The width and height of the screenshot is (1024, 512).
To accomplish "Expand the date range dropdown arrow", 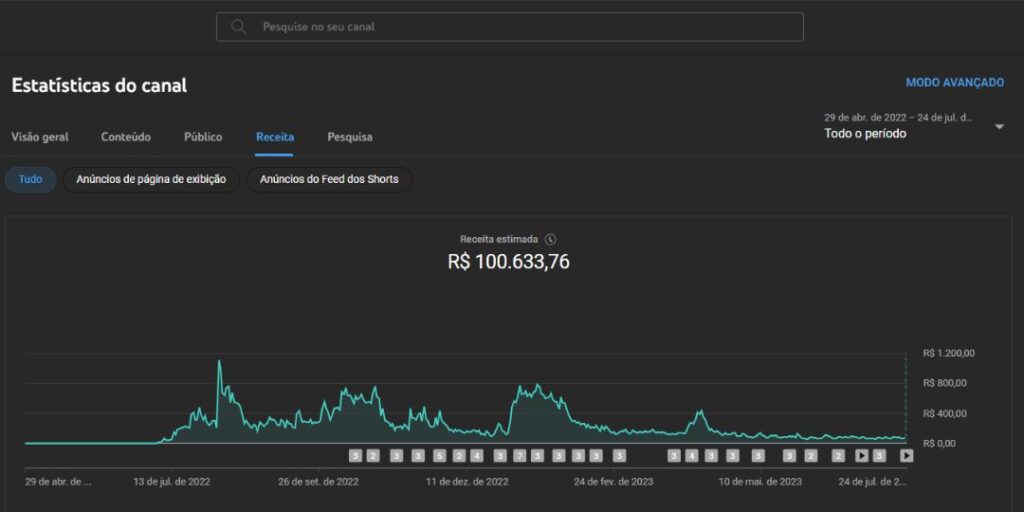I will click(x=999, y=127).
